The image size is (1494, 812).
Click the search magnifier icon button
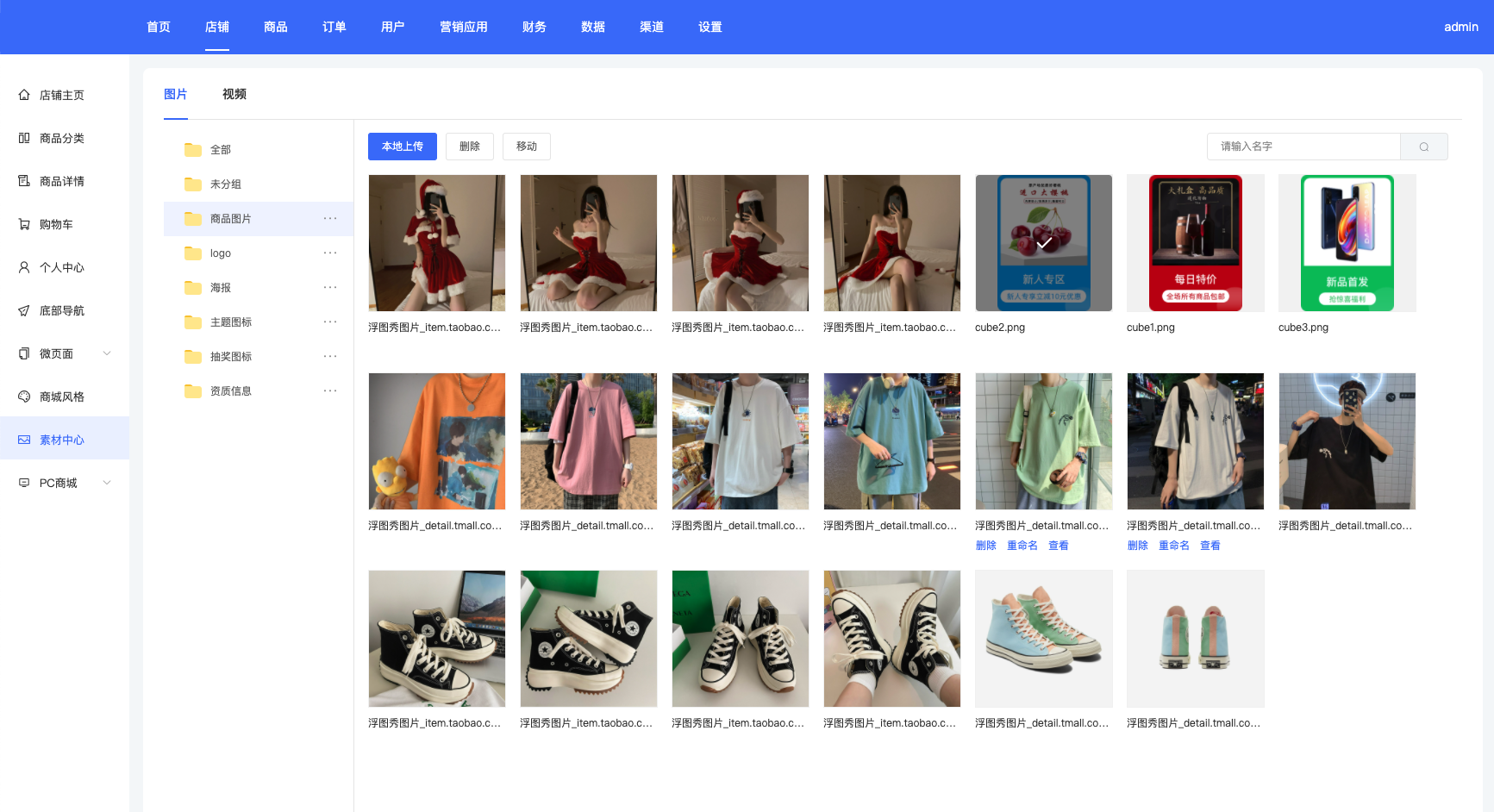[1423, 147]
